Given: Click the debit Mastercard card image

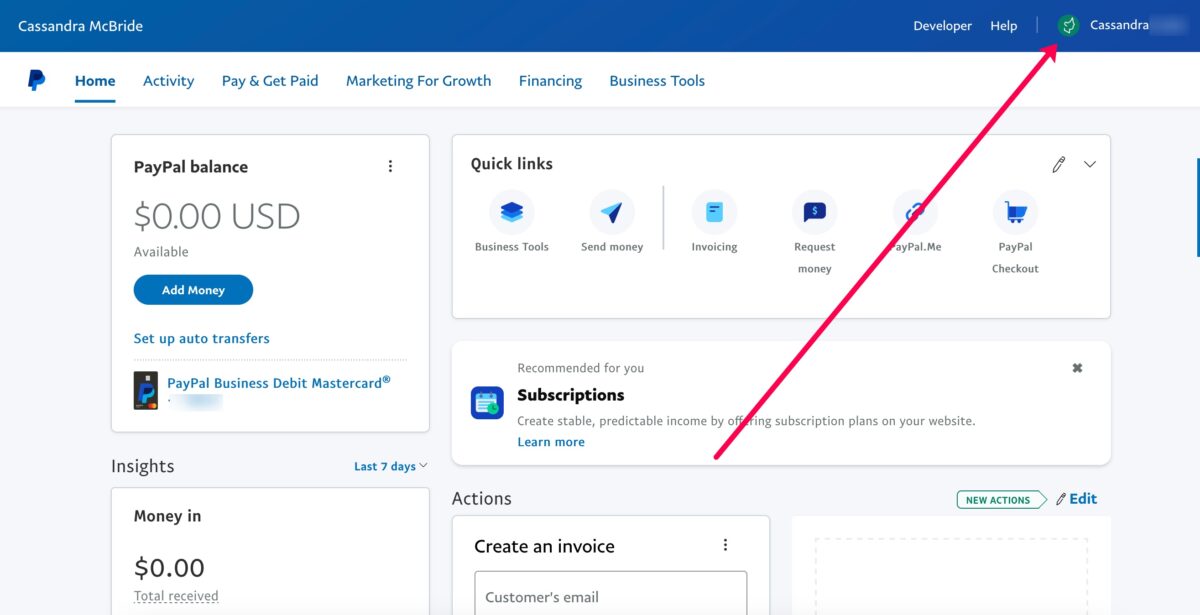Looking at the screenshot, I should [x=146, y=390].
